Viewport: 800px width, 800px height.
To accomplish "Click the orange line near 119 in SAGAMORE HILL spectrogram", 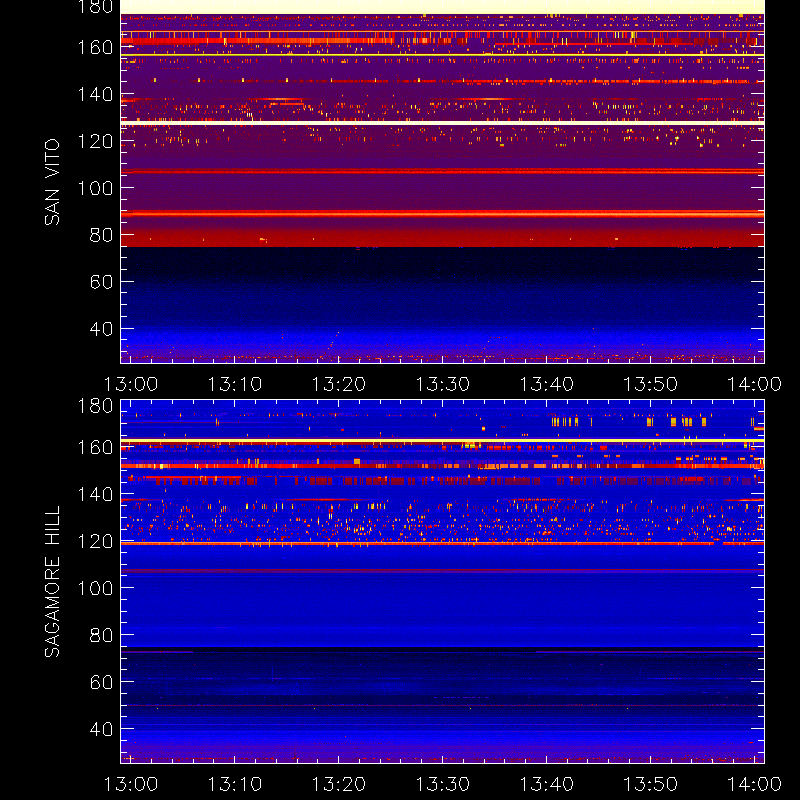I will tap(442, 544).
